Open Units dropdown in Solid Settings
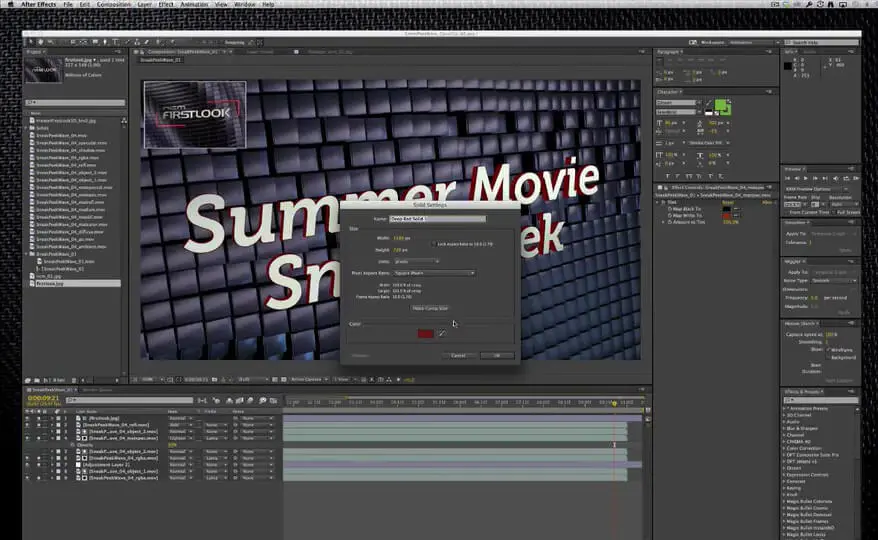This screenshot has height=540, width=878. point(417,262)
